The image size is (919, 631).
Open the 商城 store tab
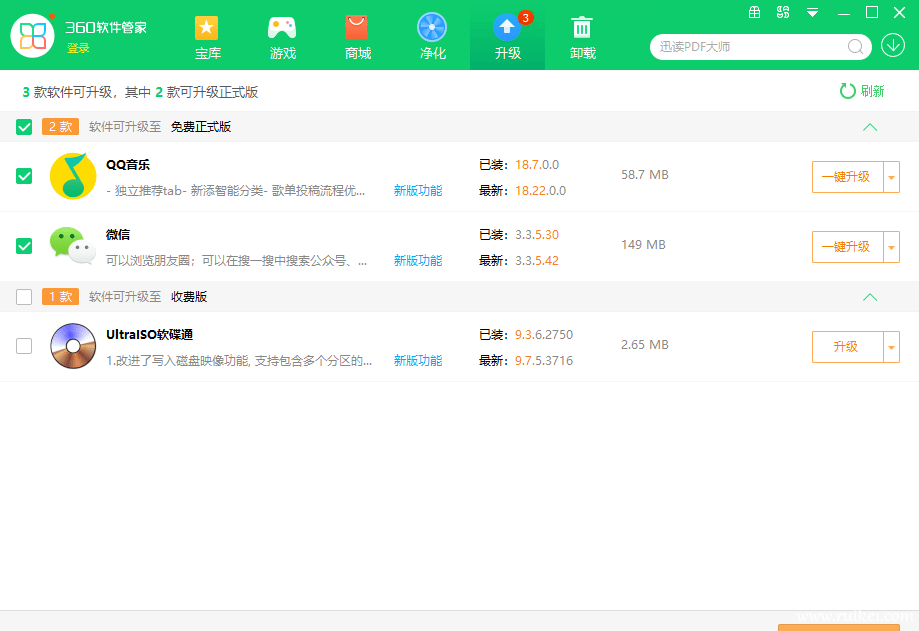pos(358,38)
